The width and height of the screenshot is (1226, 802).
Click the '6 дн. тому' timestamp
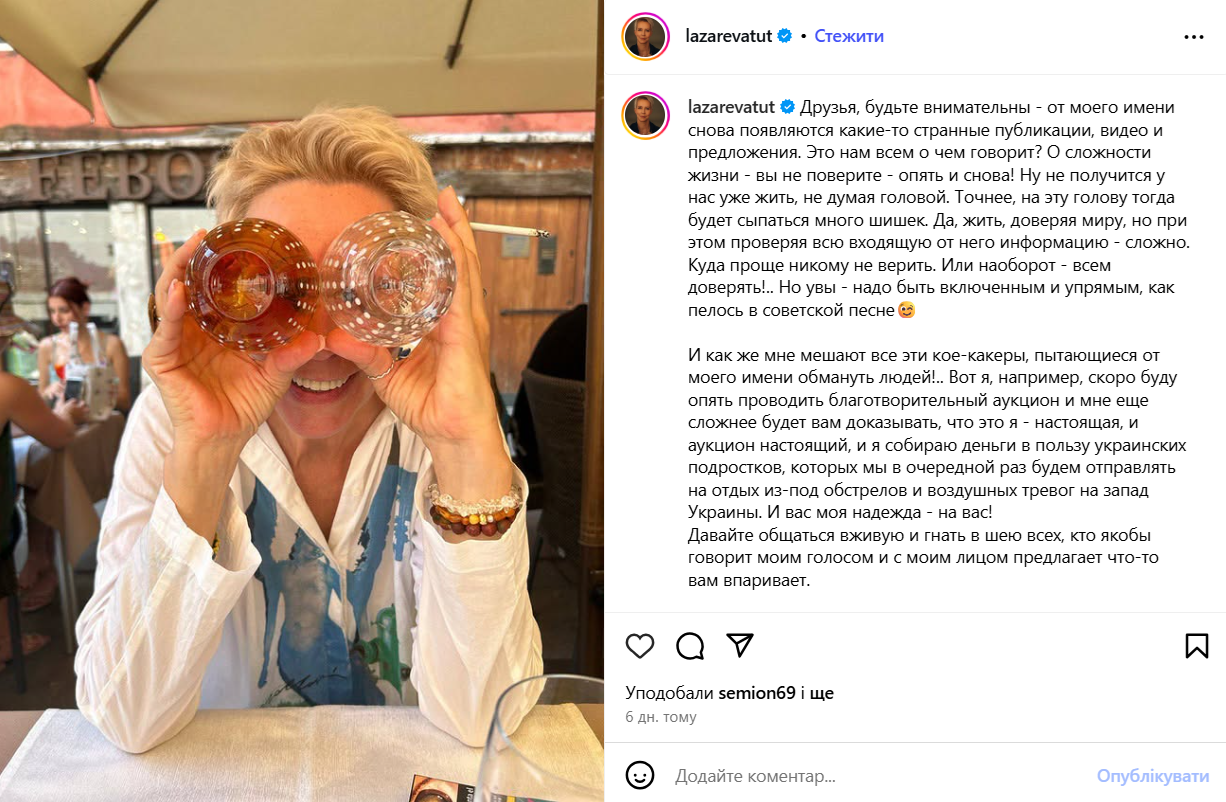661,717
